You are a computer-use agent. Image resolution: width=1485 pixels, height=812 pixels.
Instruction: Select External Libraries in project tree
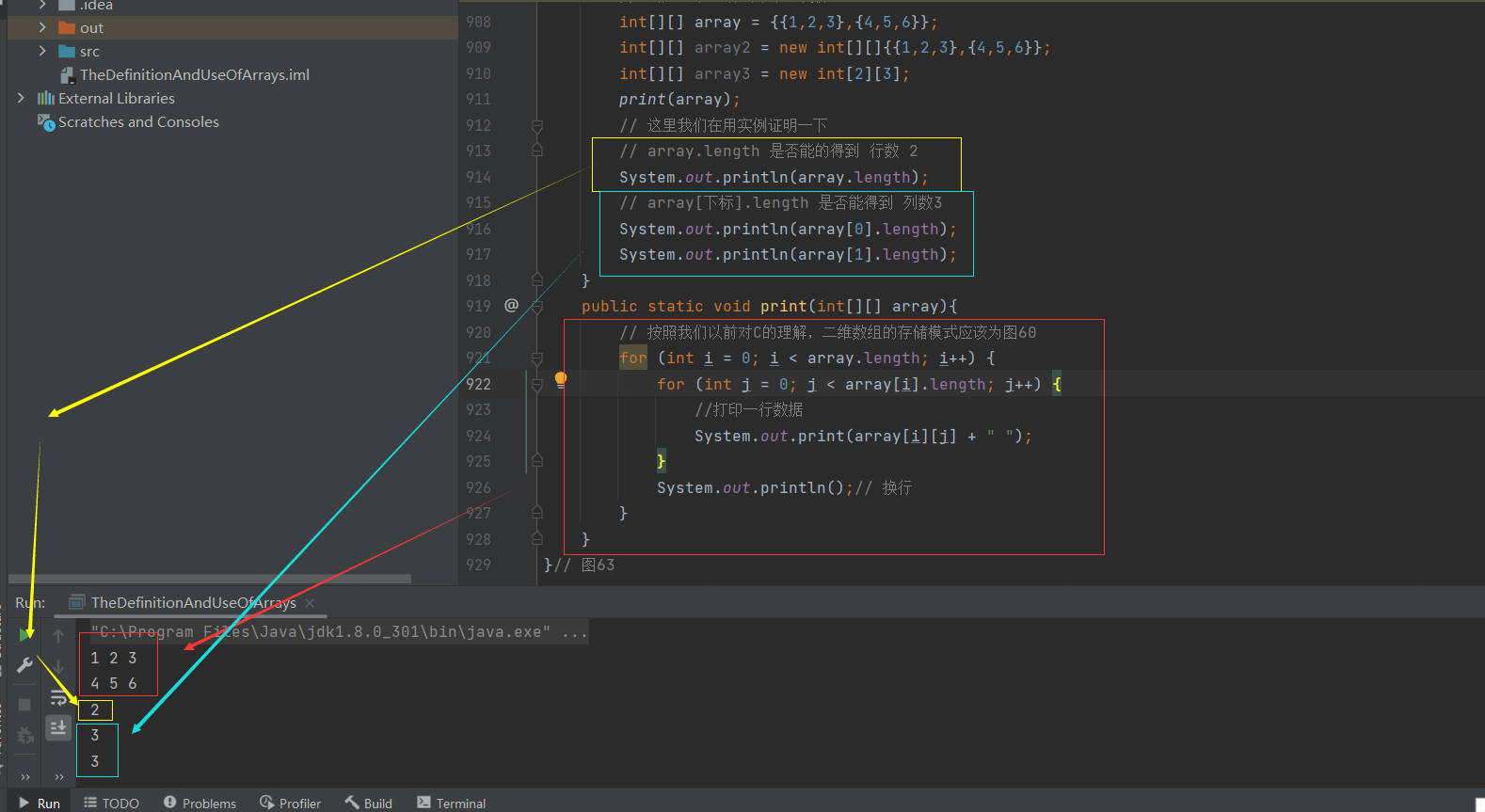tap(117, 98)
